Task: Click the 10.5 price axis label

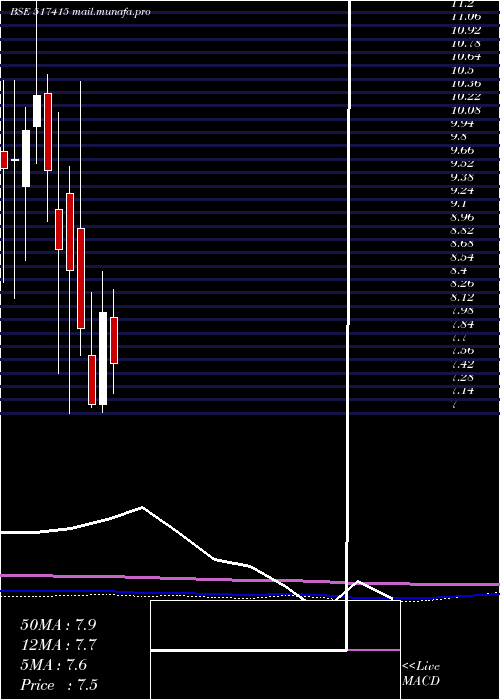Action: [x=462, y=70]
